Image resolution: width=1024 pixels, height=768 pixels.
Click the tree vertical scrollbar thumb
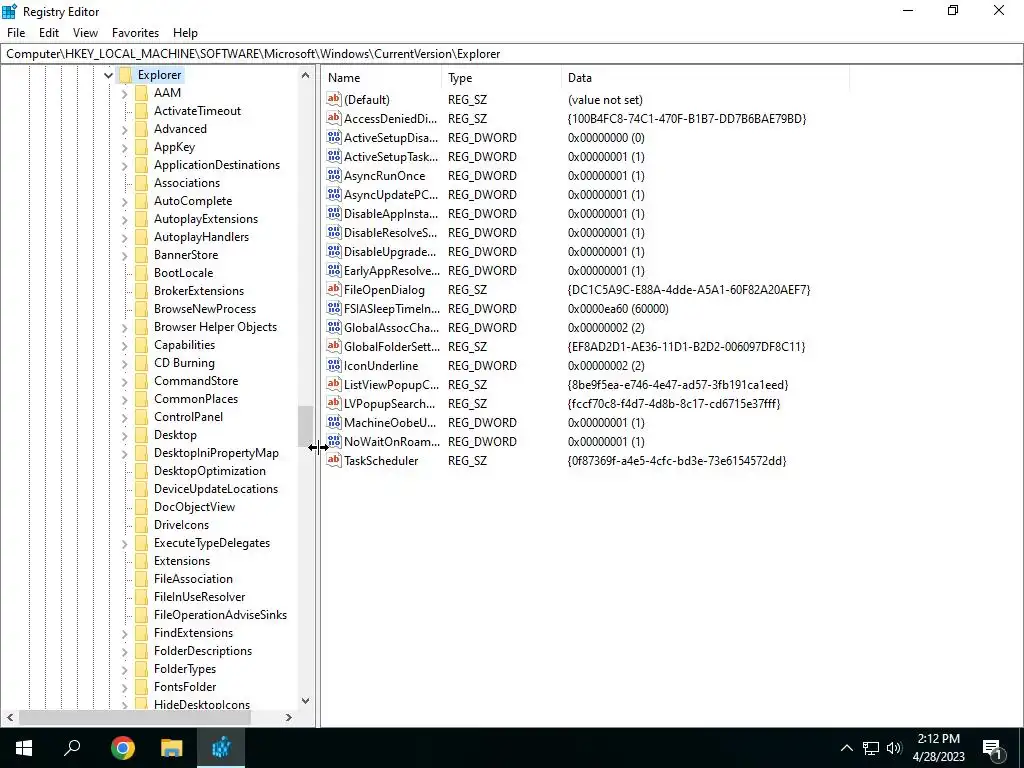[x=305, y=426]
